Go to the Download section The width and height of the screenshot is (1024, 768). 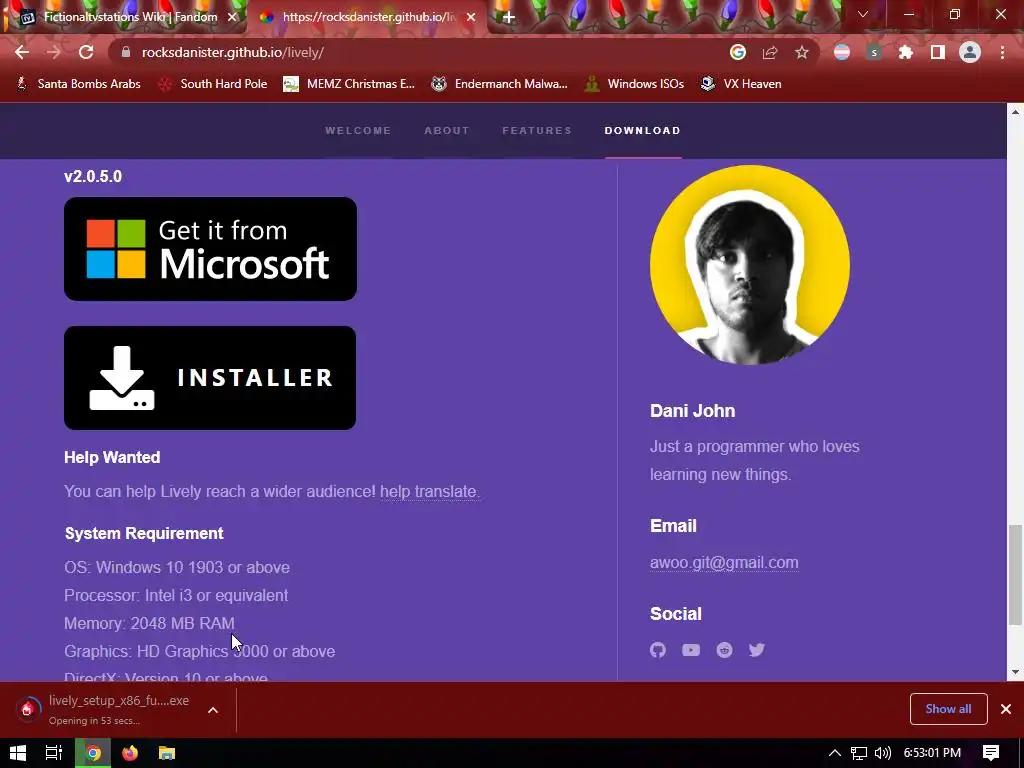(x=643, y=131)
